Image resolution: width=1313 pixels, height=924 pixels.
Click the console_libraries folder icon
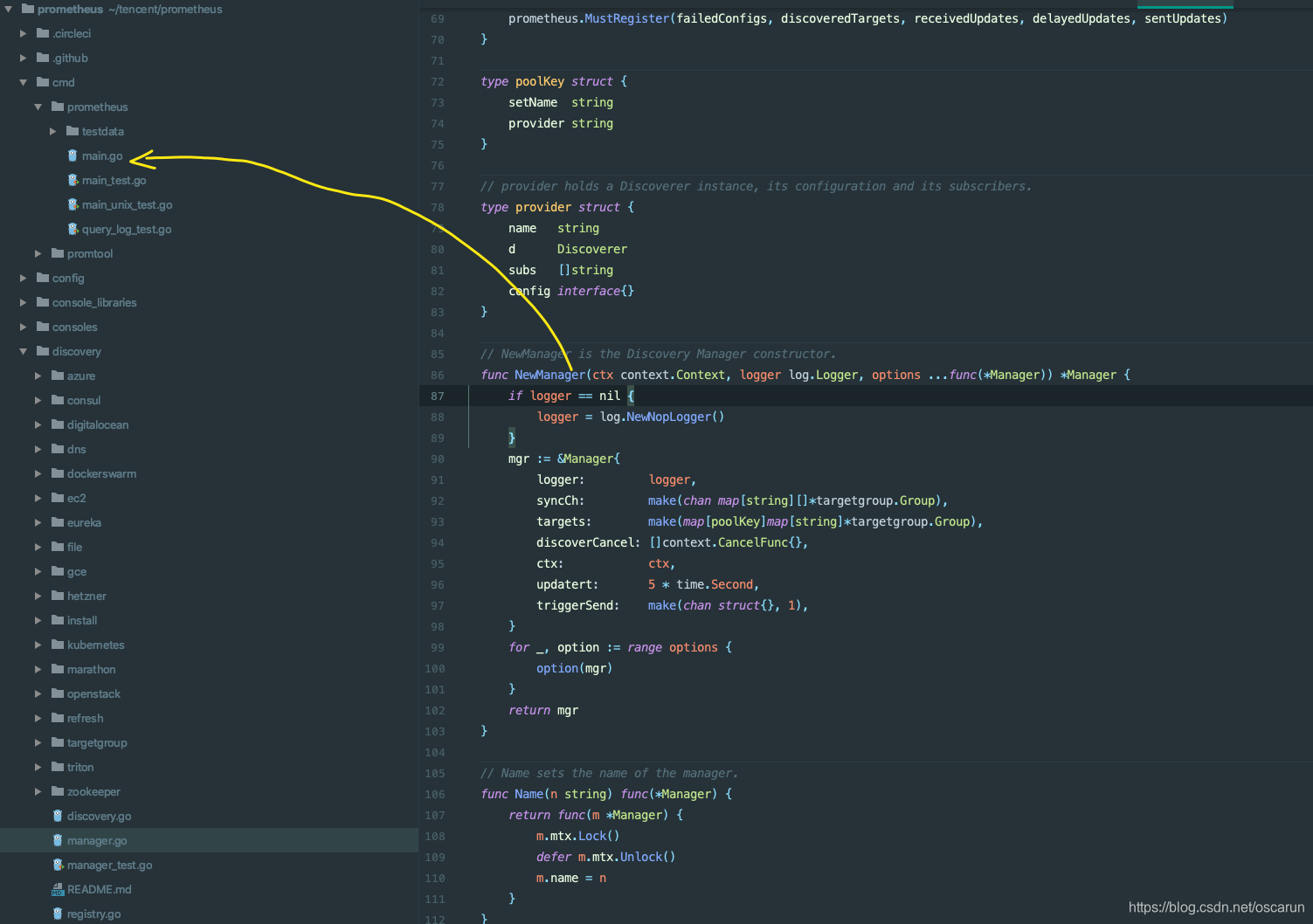pos(43,302)
